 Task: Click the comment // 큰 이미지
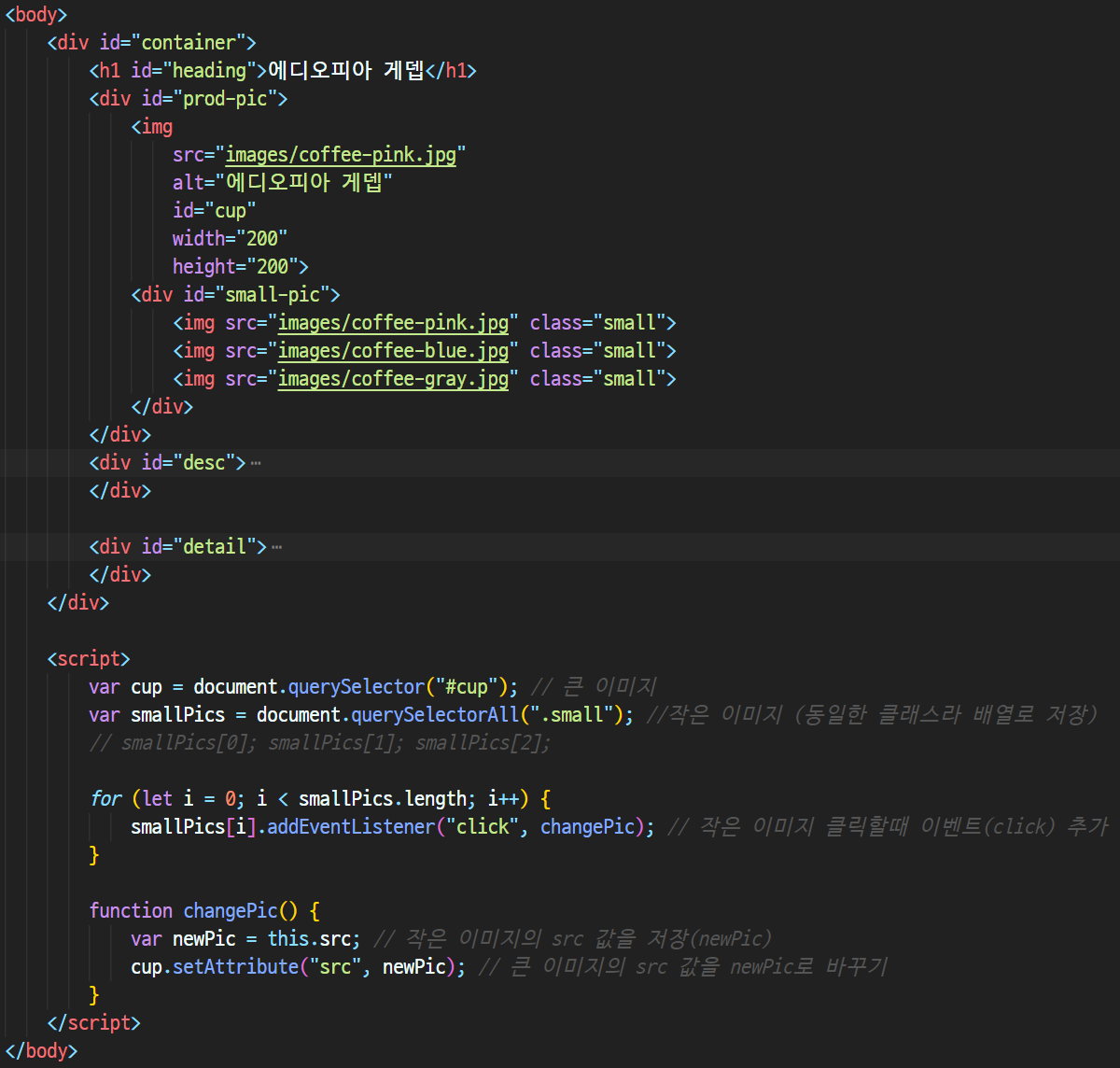[594, 687]
